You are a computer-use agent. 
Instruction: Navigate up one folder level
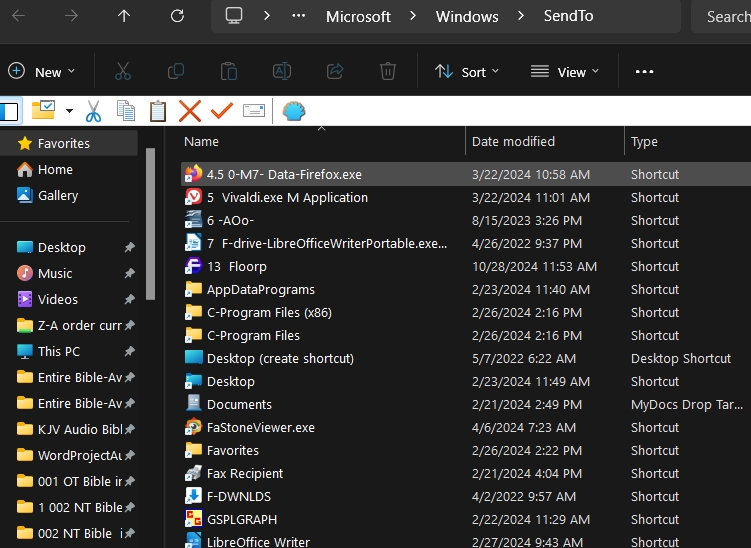coord(124,16)
